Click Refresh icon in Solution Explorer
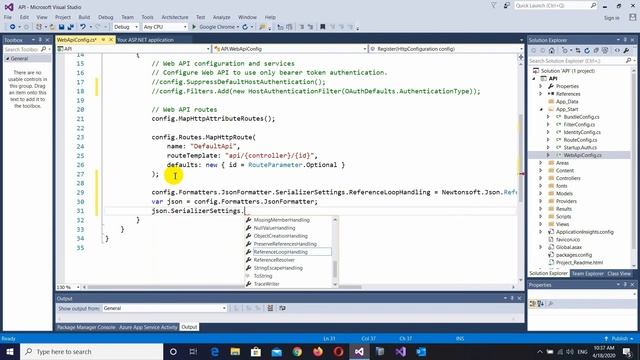The width and height of the screenshot is (640, 360). point(587,51)
